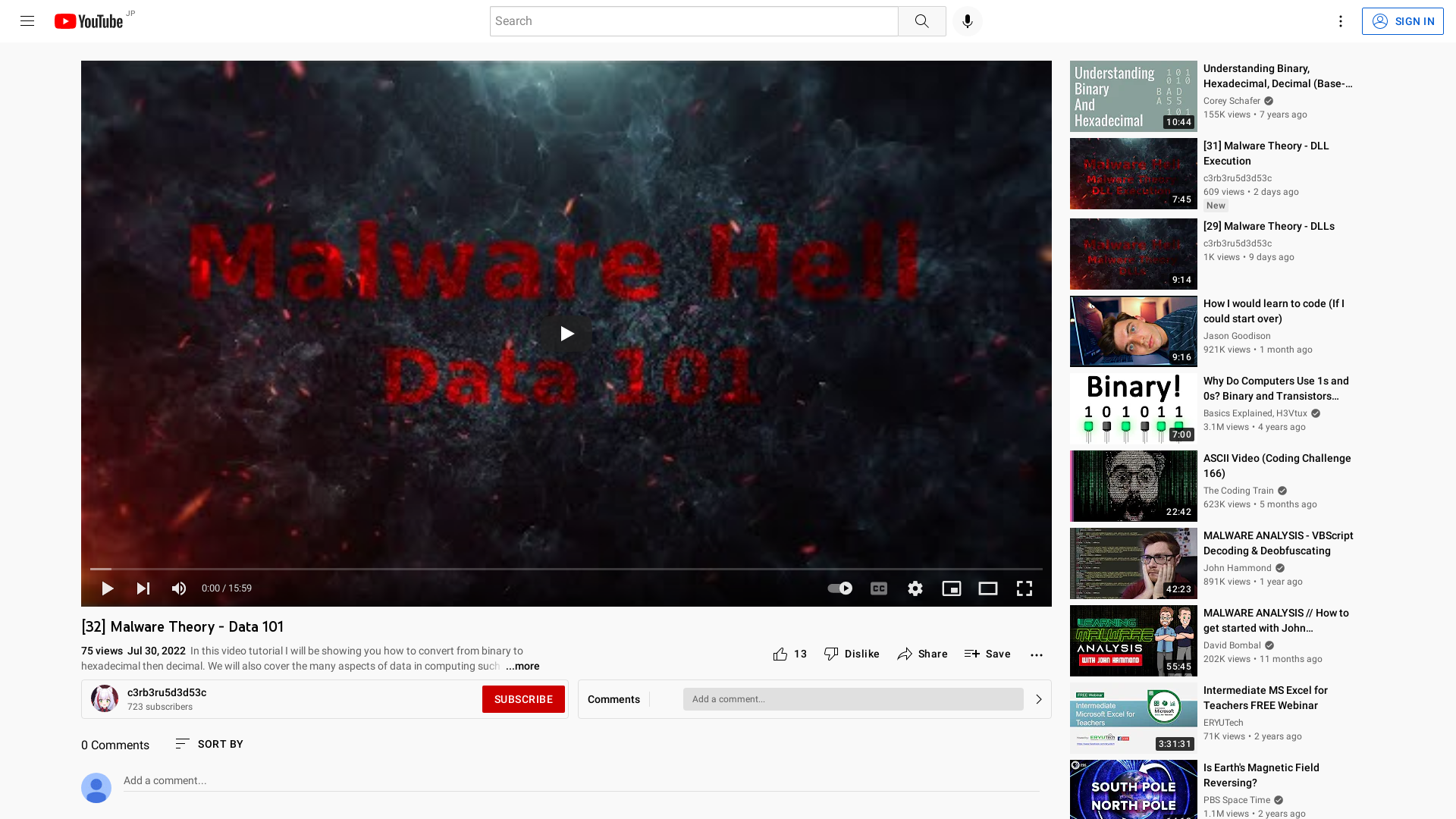Expand the video description via ...more
1456x819 pixels.
[522, 666]
